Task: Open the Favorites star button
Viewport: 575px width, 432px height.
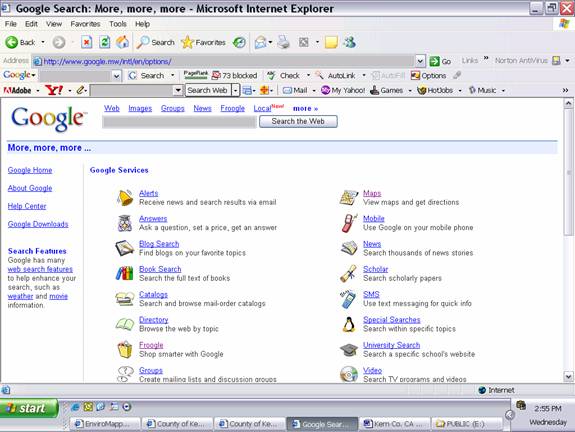Action: (x=203, y=43)
